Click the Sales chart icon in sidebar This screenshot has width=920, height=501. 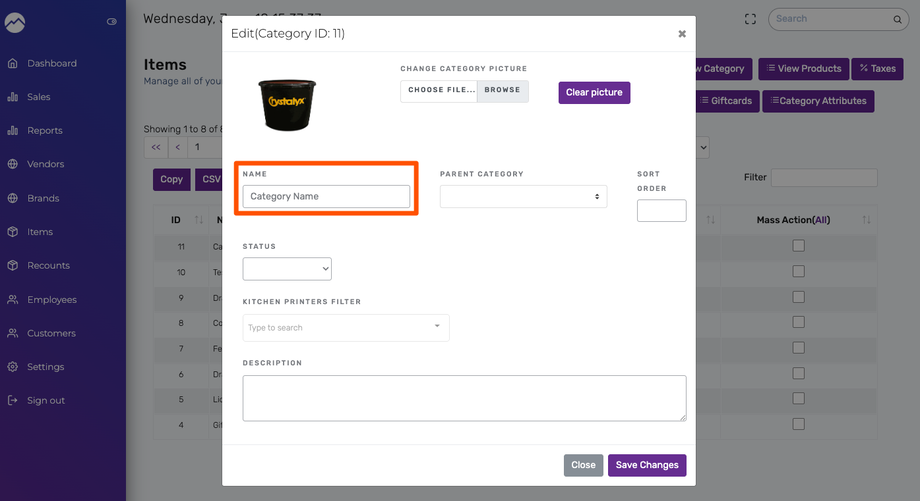(x=13, y=97)
